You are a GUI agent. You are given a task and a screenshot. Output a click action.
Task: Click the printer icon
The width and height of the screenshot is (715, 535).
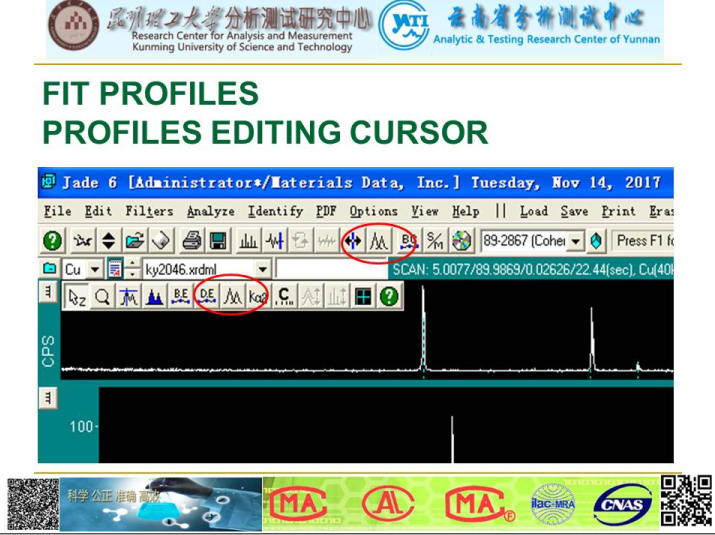pyautogui.click(x=192, y=241)
